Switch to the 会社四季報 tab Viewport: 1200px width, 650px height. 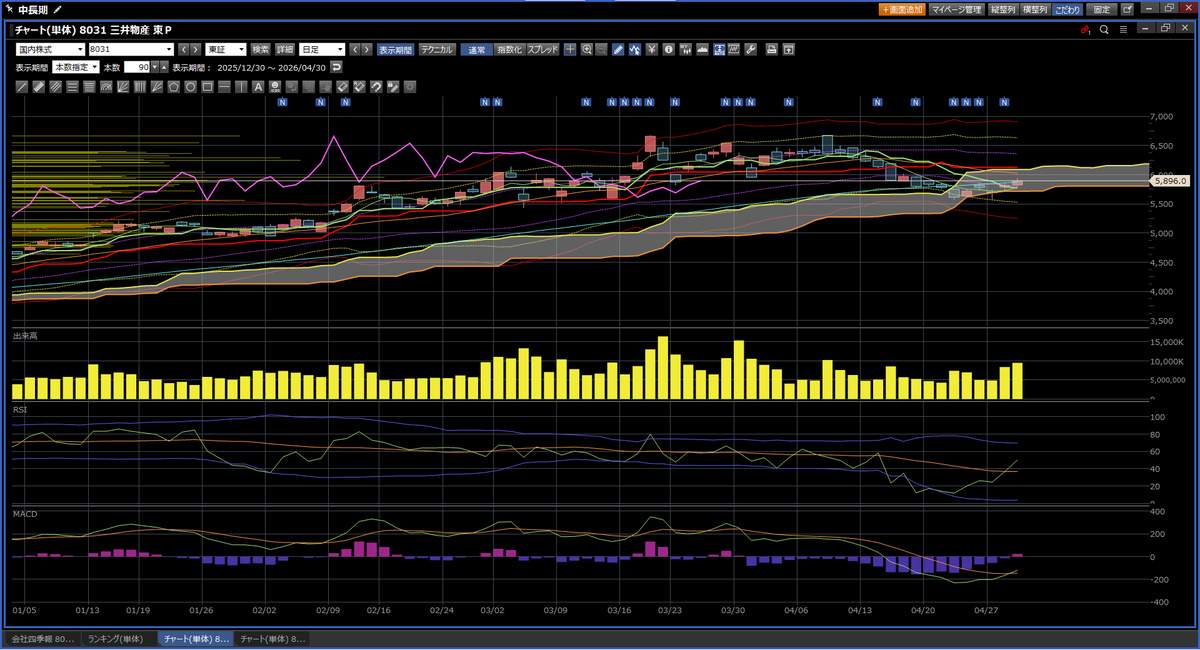pos(42,638)
